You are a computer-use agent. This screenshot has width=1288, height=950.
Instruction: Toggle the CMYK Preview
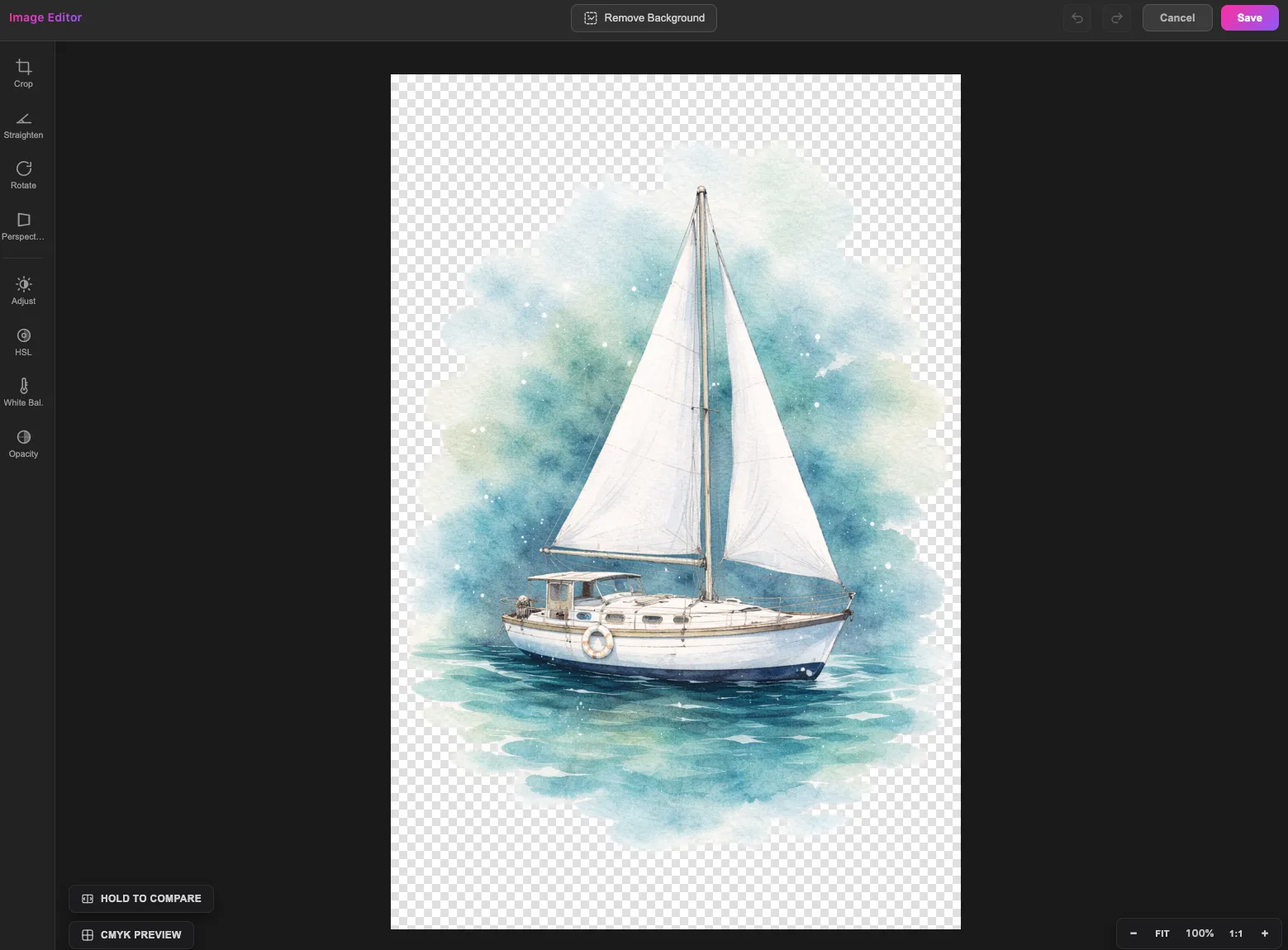pyautogui.click(x=131, y=935)
